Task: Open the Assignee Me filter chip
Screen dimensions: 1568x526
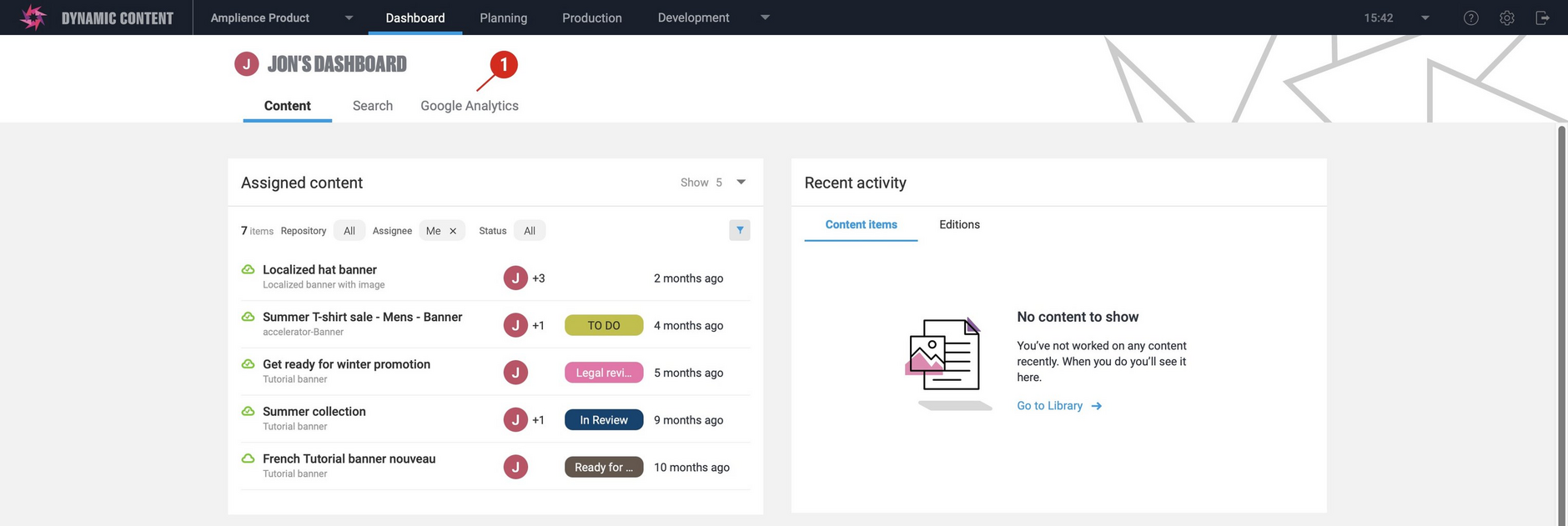Action: click(441, 231)
